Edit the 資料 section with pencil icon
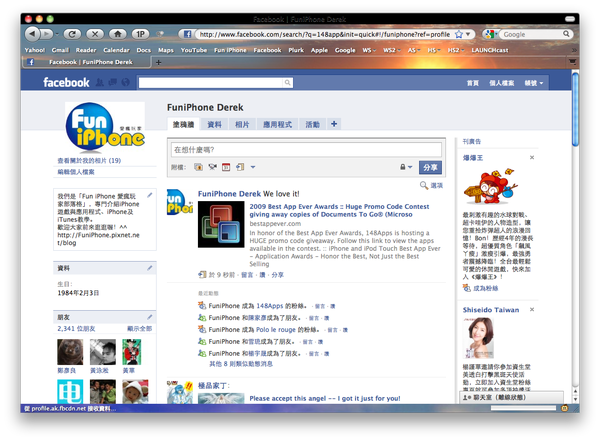Image resolution: width=600 pixels, height=441 pixels. click(x=150, y=268)
